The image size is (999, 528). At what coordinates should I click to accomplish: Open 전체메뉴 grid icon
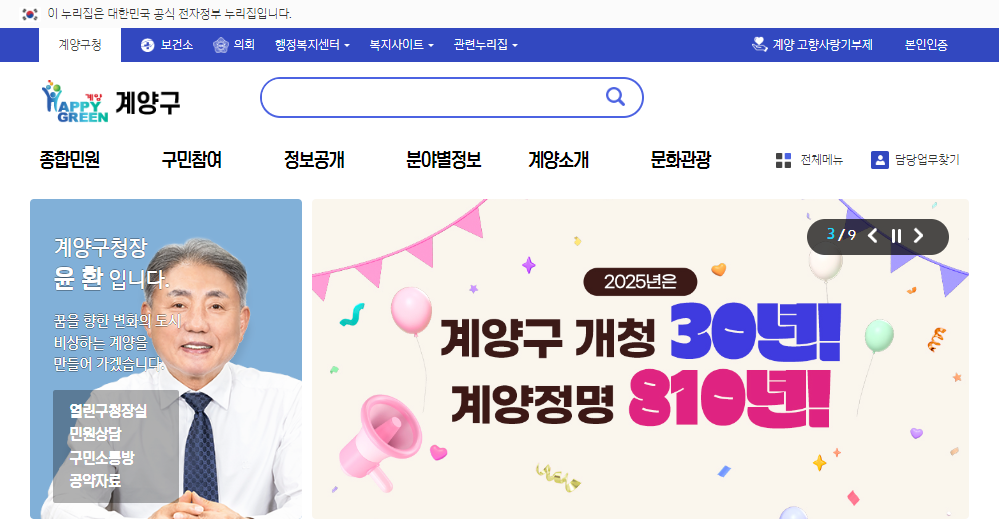click(783, 161)
